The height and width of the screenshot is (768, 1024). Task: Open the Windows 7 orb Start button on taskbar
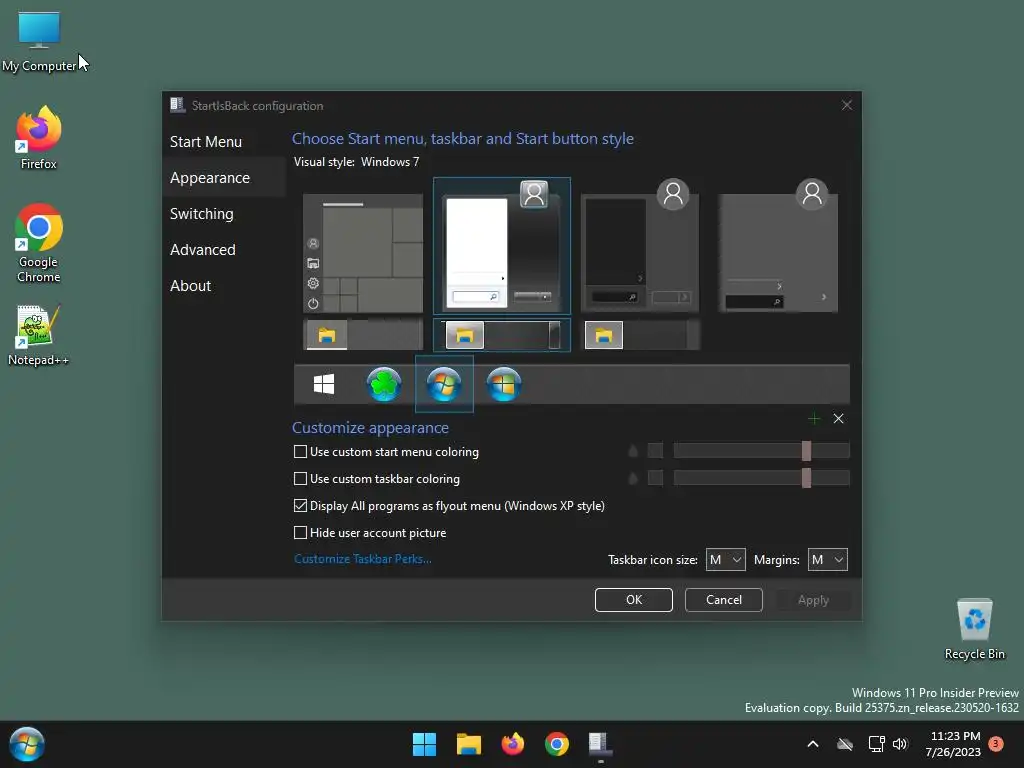(27, 744)
